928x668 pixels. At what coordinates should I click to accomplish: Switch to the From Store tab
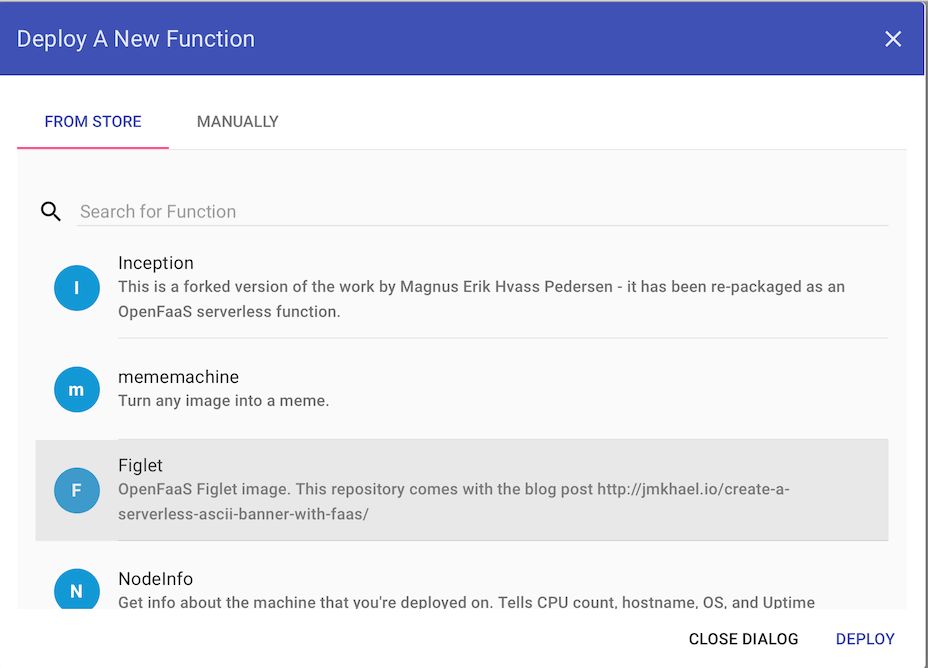coord(93,121)
